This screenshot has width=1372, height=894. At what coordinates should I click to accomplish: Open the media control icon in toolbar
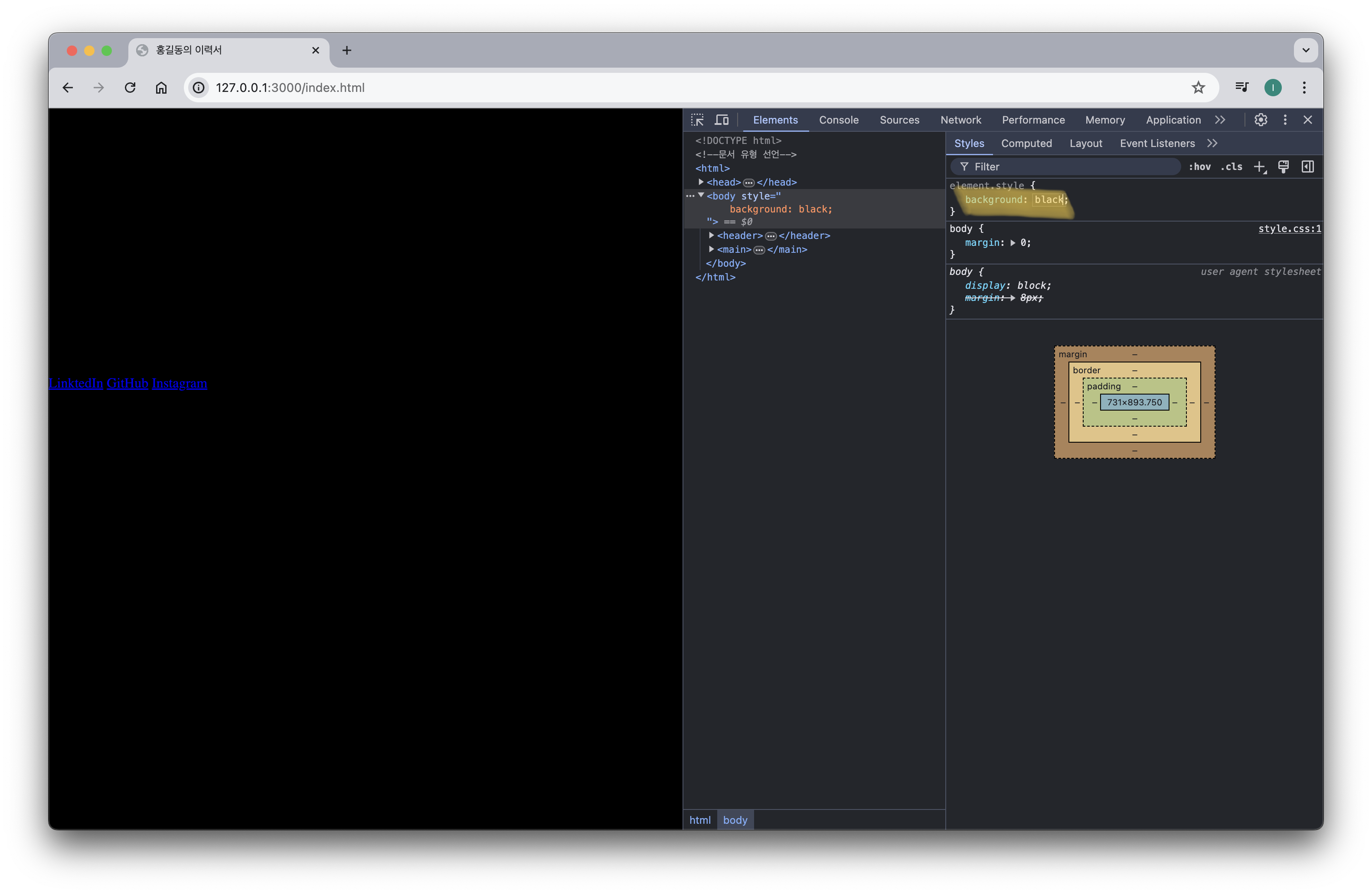[1242, 88]
